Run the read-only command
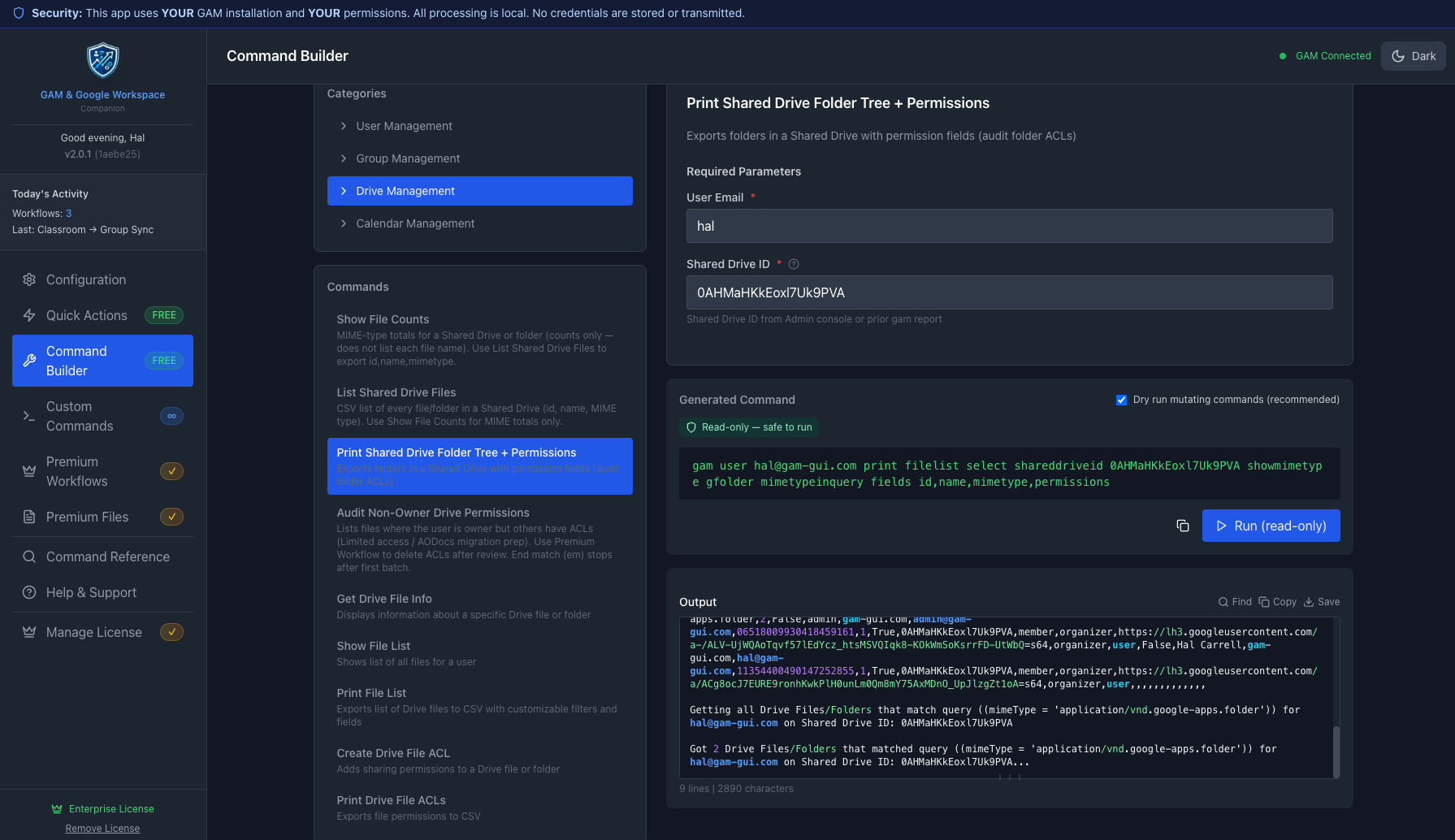Viewport: 1455px width, 840px height. click(x=1271, y=526)
